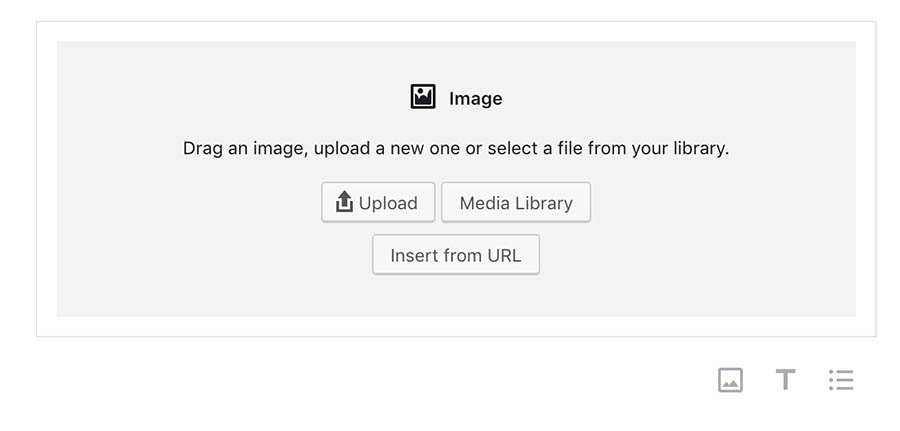Choose Insert from URL
Image resolution: width=900 pixels, height=431 pixels.
[x=456, y=255]
